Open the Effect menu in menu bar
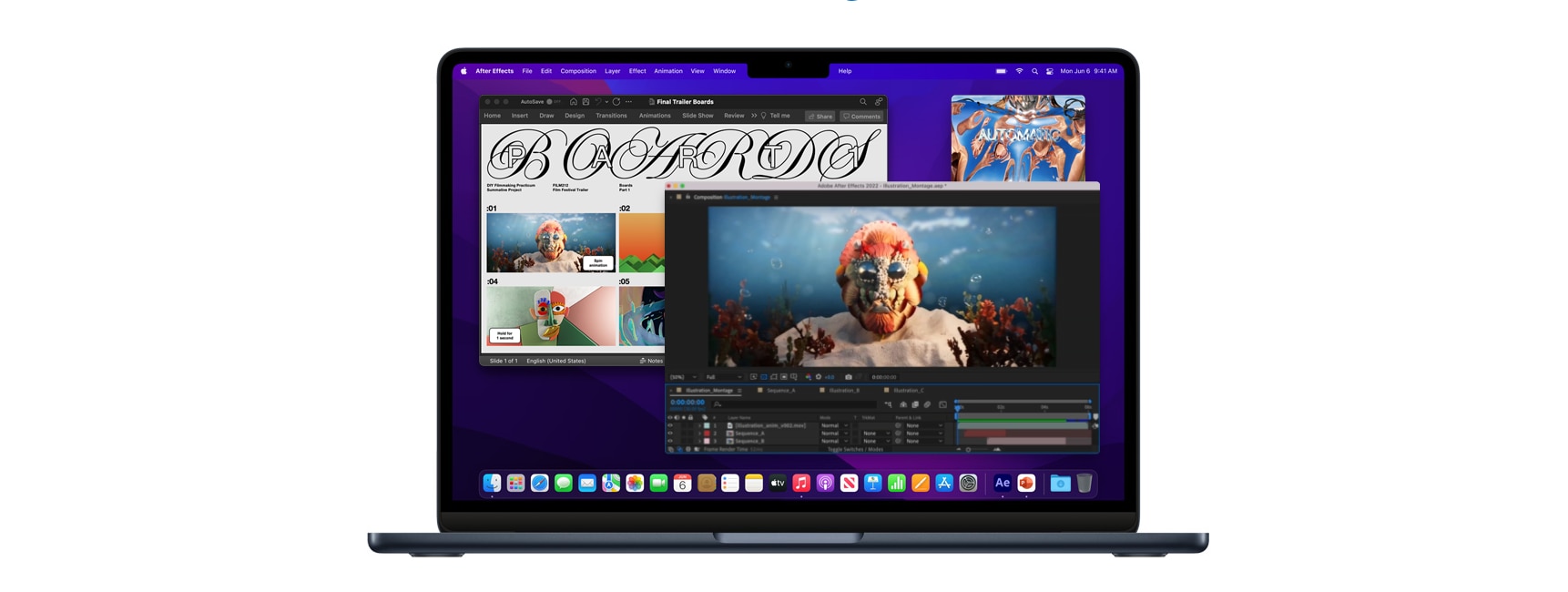The height and width of the screenshot is (592, 1568). click(637, 71)
